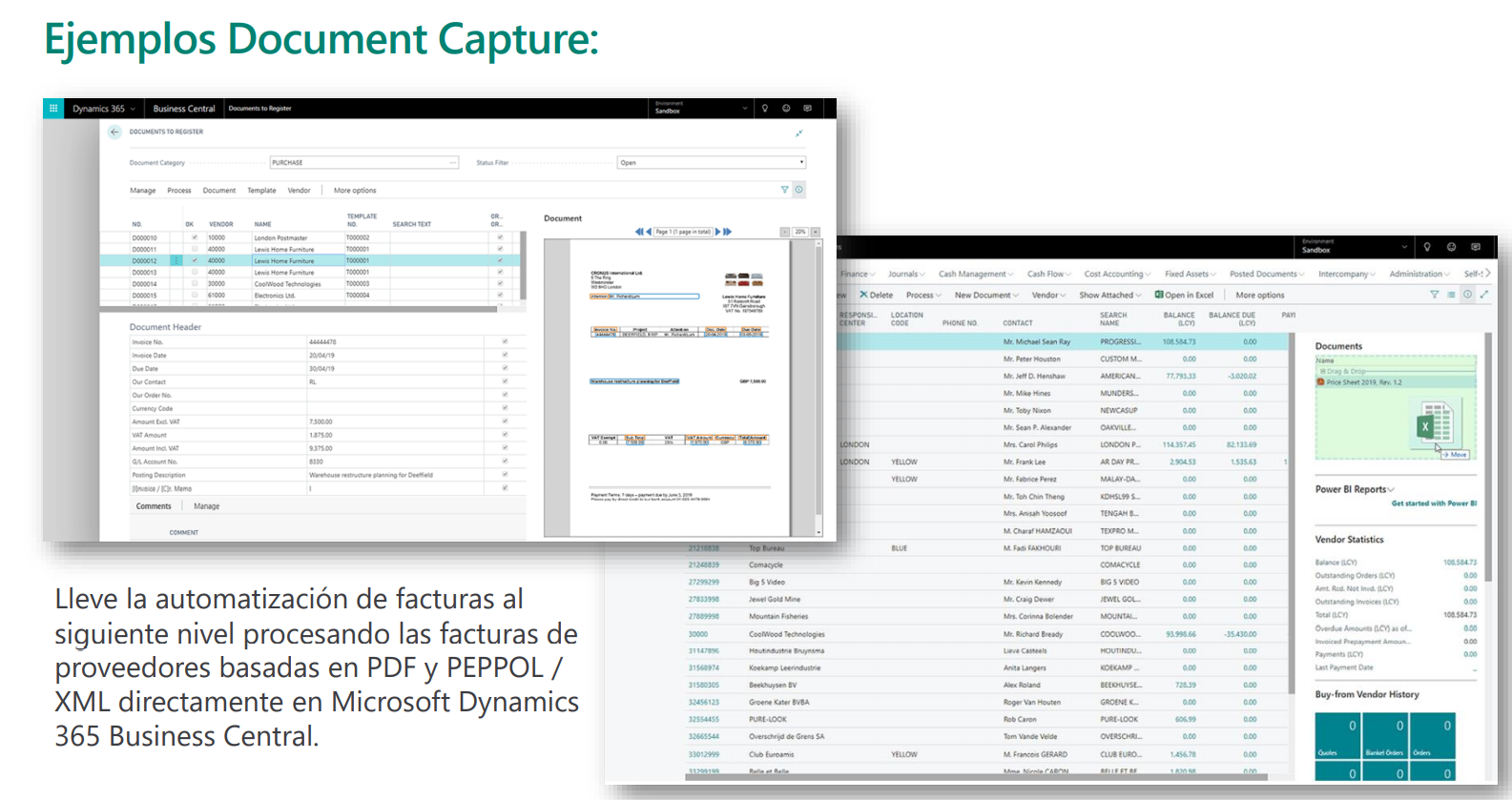Open row menu dots for D000012
The width and height of the screenshot is (1512, 800).
[176, 260]
